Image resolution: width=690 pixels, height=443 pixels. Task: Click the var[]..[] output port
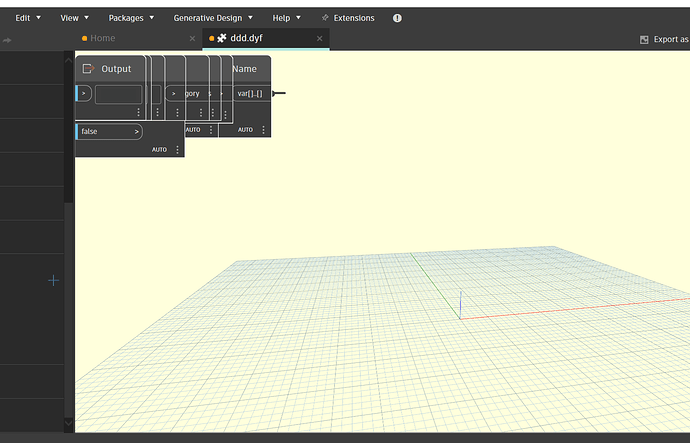pyautogui.click(x=250, y=93)
